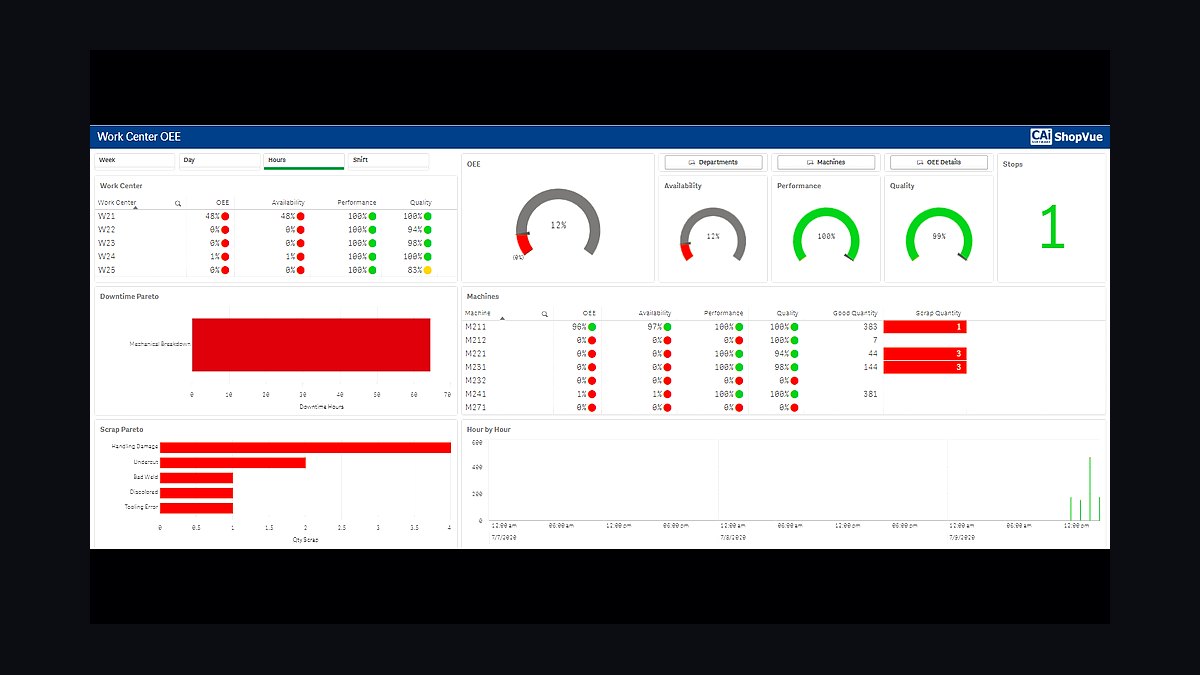Screen dimensions: 1200x675
Task: Select machine M212 in Machines table
Action: click(476, 341)
